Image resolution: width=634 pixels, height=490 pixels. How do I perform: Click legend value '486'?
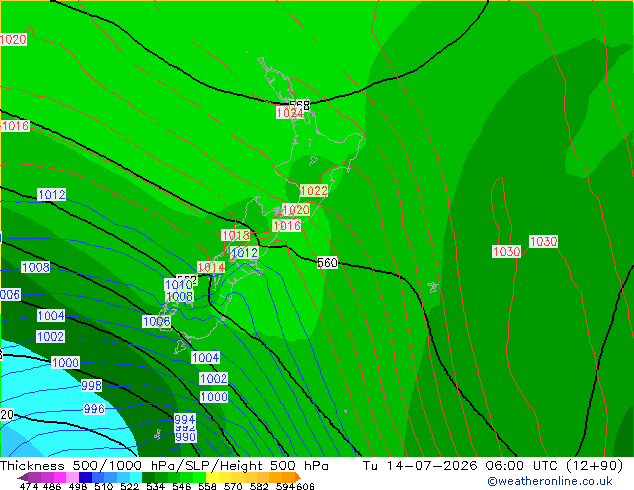(52, 486)
